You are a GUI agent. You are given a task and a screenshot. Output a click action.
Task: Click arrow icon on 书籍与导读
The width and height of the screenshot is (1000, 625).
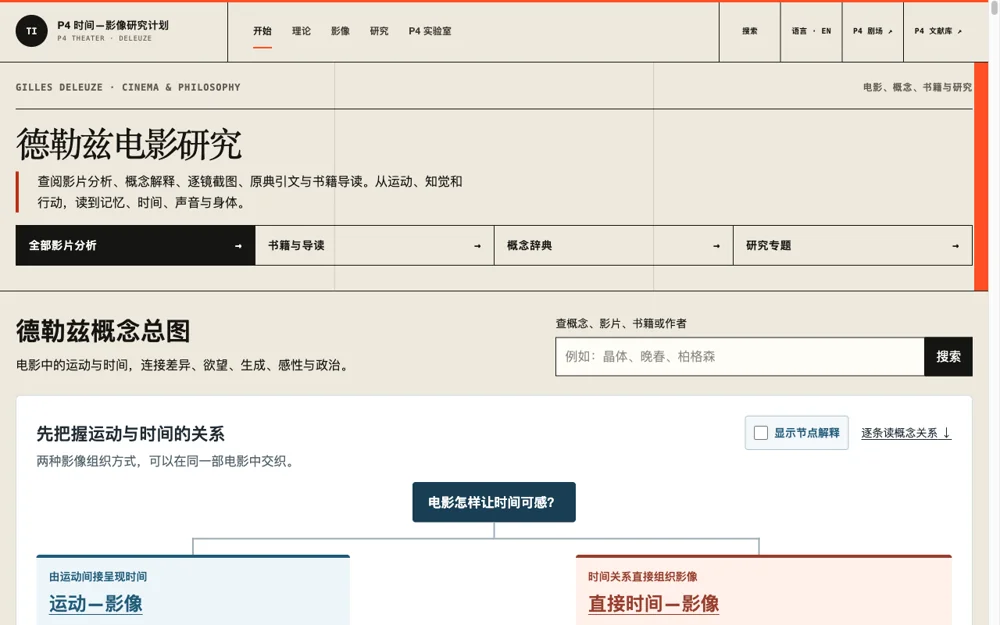click(x=477, y=246)
